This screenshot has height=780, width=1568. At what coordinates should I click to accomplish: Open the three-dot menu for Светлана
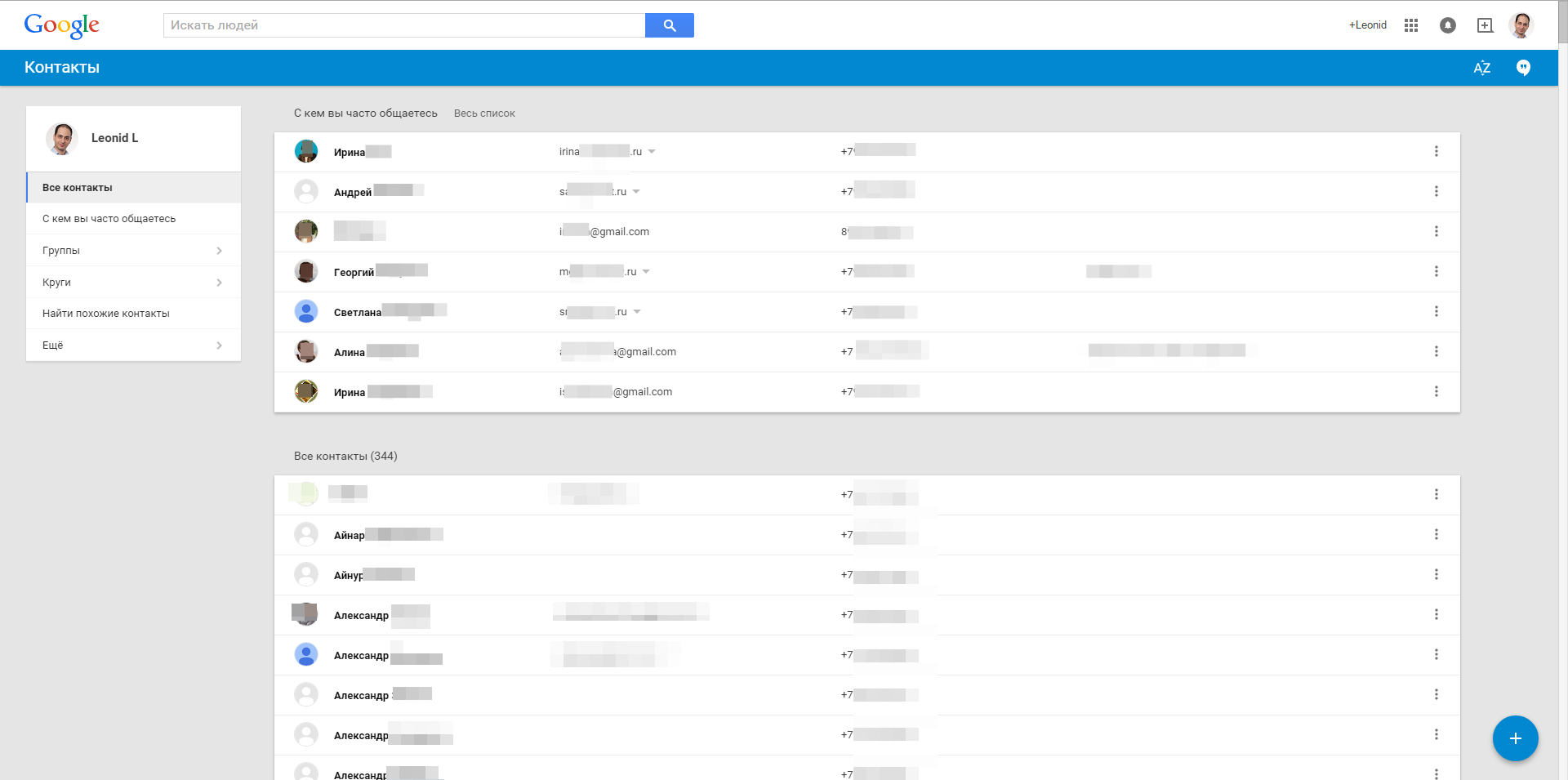[1437, 311]
